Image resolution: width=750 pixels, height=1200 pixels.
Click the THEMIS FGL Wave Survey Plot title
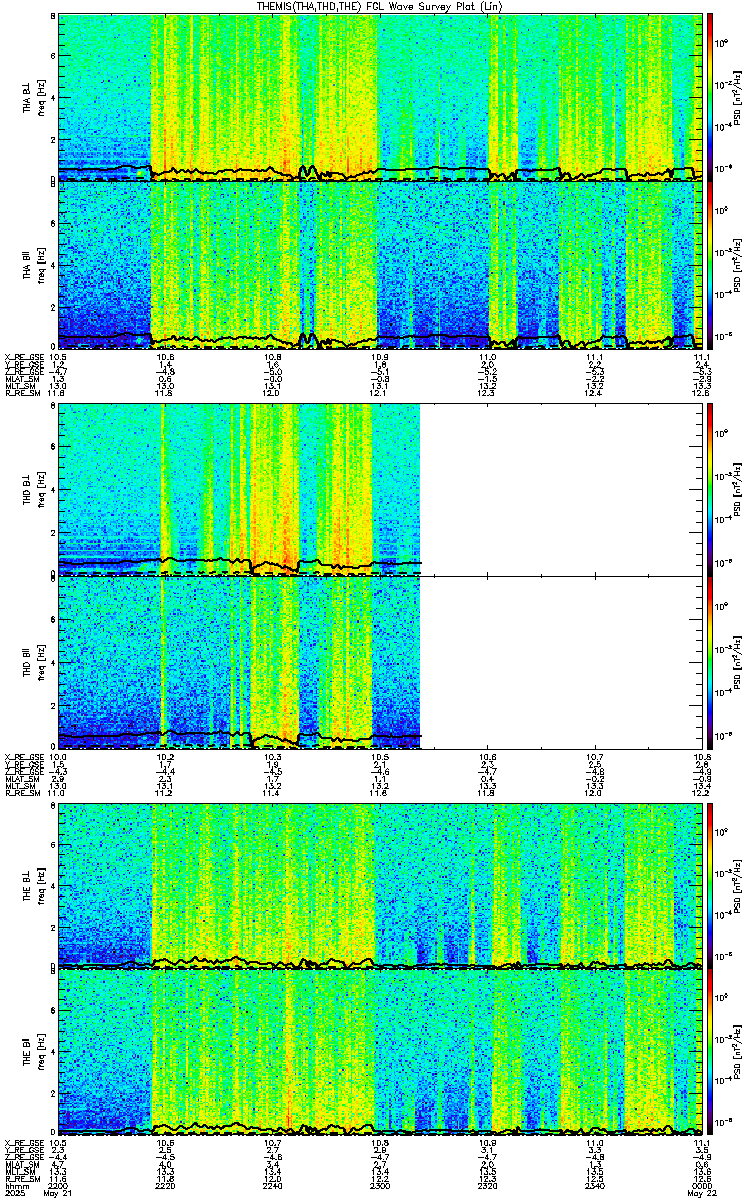tap(381, 7)
